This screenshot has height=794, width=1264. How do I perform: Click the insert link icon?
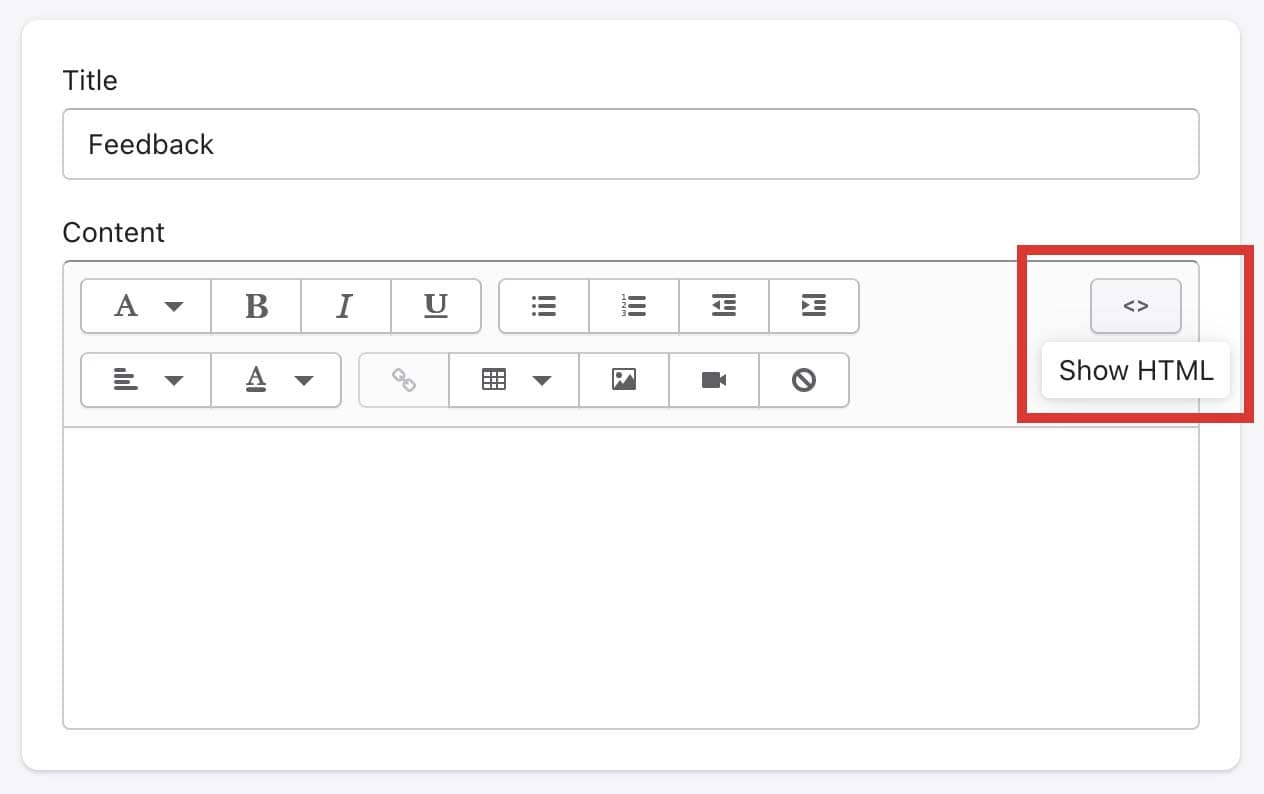click(404, 380)
